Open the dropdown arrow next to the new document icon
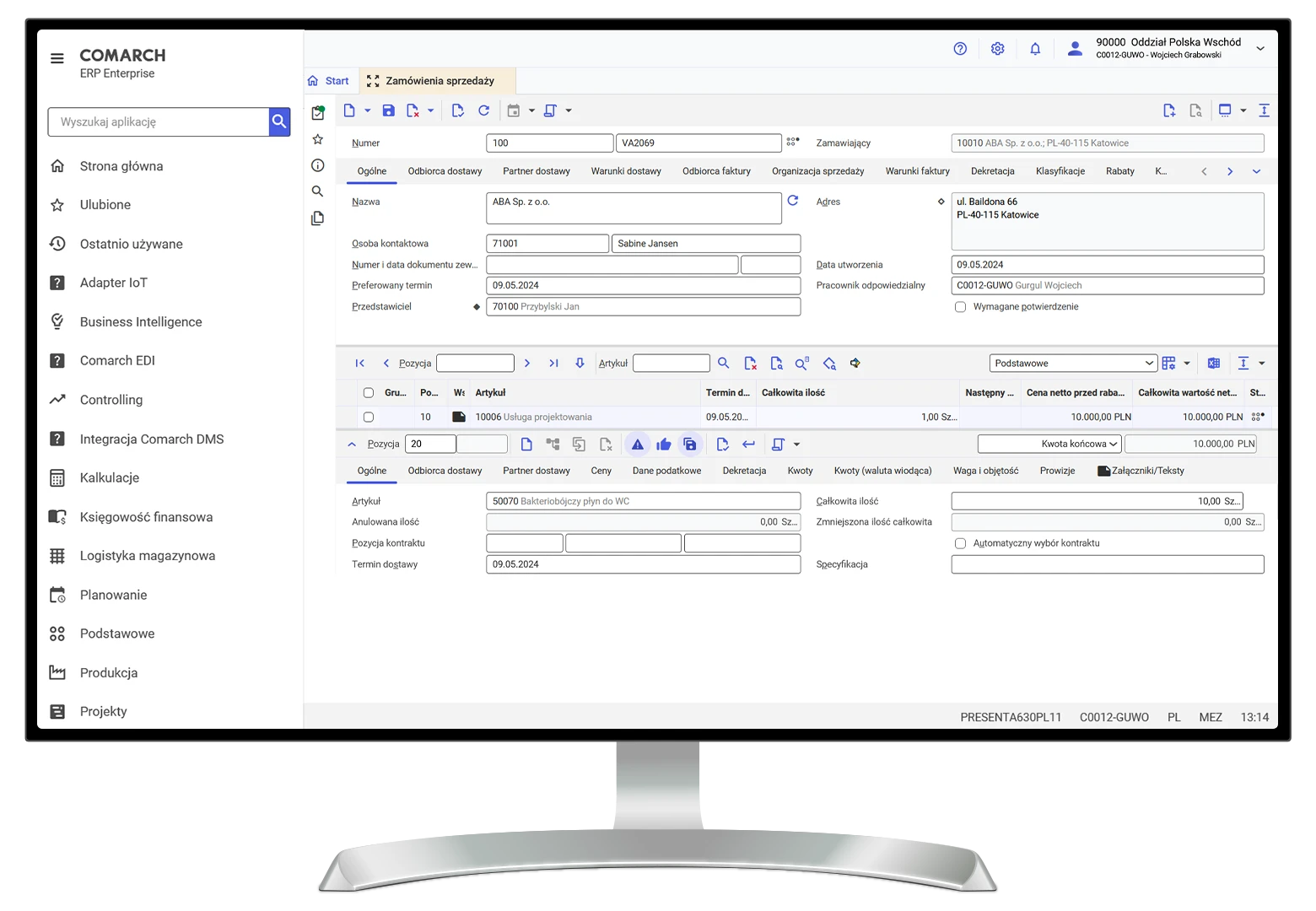This screenshot has width=1316, height=911. pyautogui.click(x=367, y=111)
